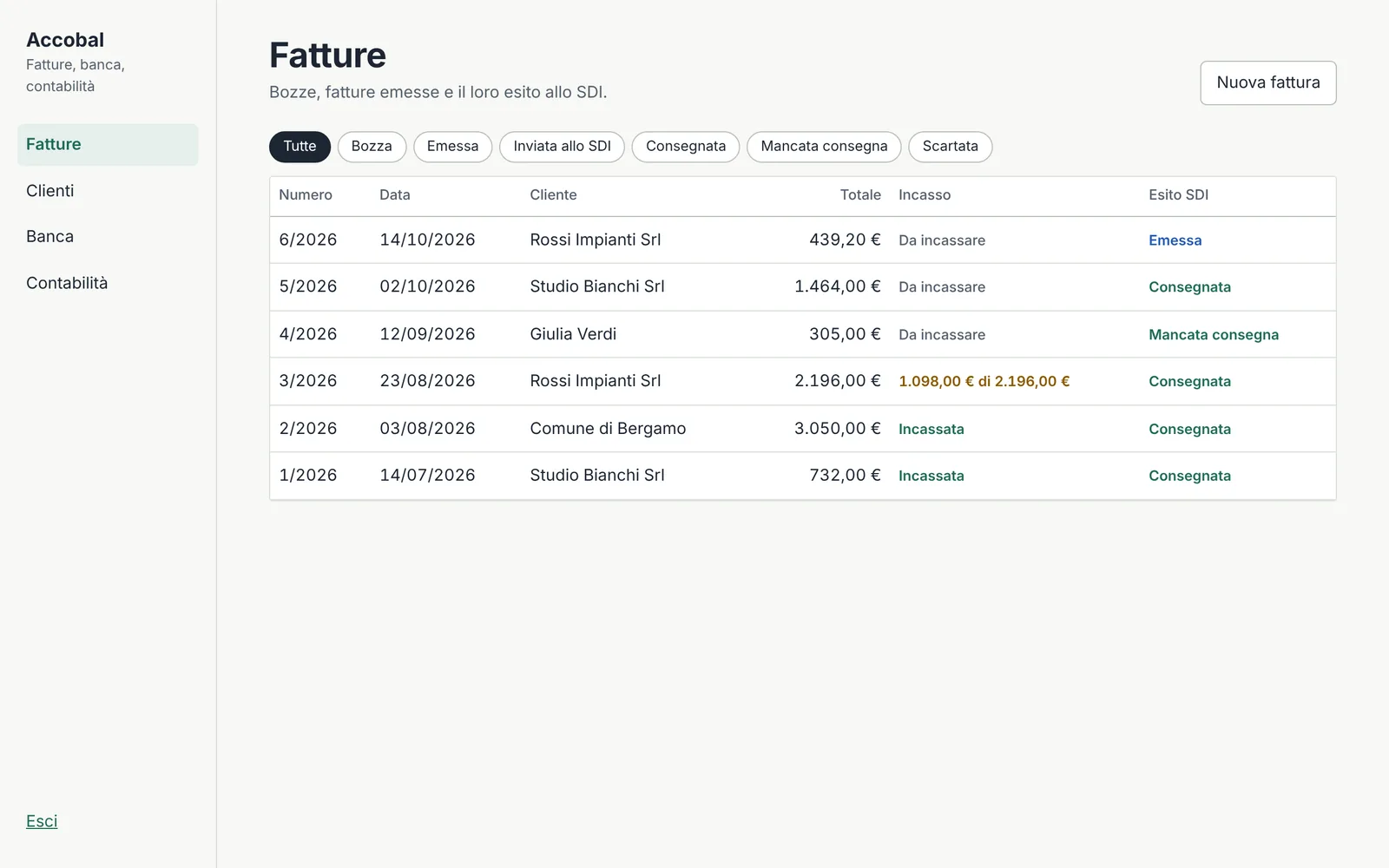1389x868 pixels.
Task: Click Consegnata status of invoice 1/2026
Action: pyautogui.click(x=1189, y=477)
